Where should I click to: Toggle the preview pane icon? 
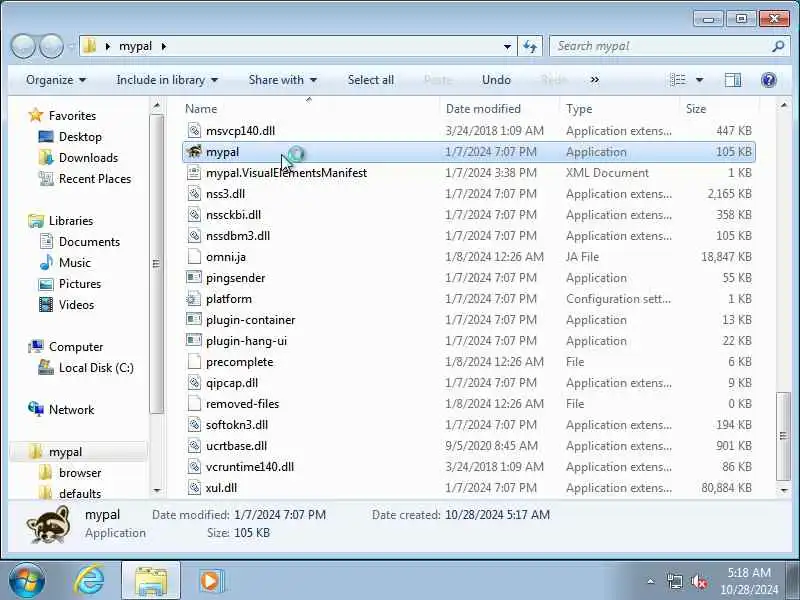(733, 80)
